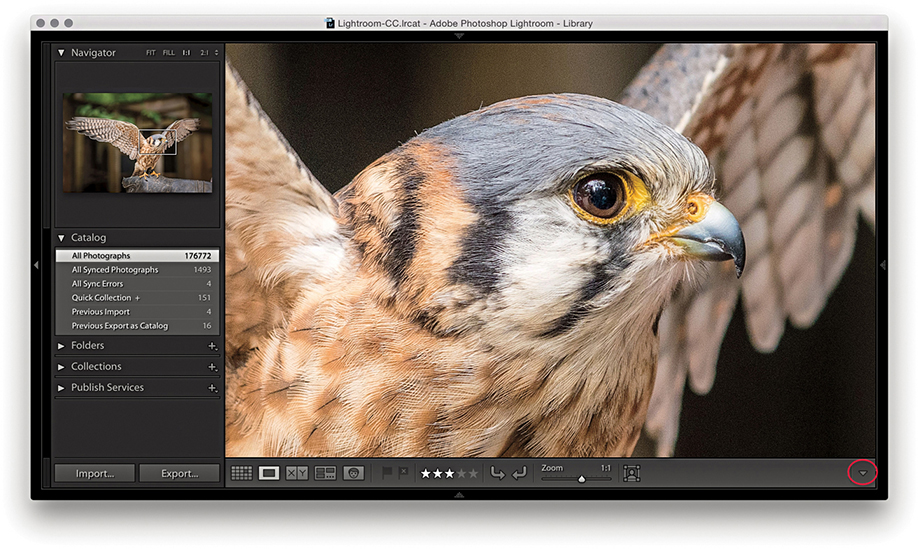Open Compare view (X|Y)
The height and width of the screenshot is (549, 918).
click(x=297, y=473)
